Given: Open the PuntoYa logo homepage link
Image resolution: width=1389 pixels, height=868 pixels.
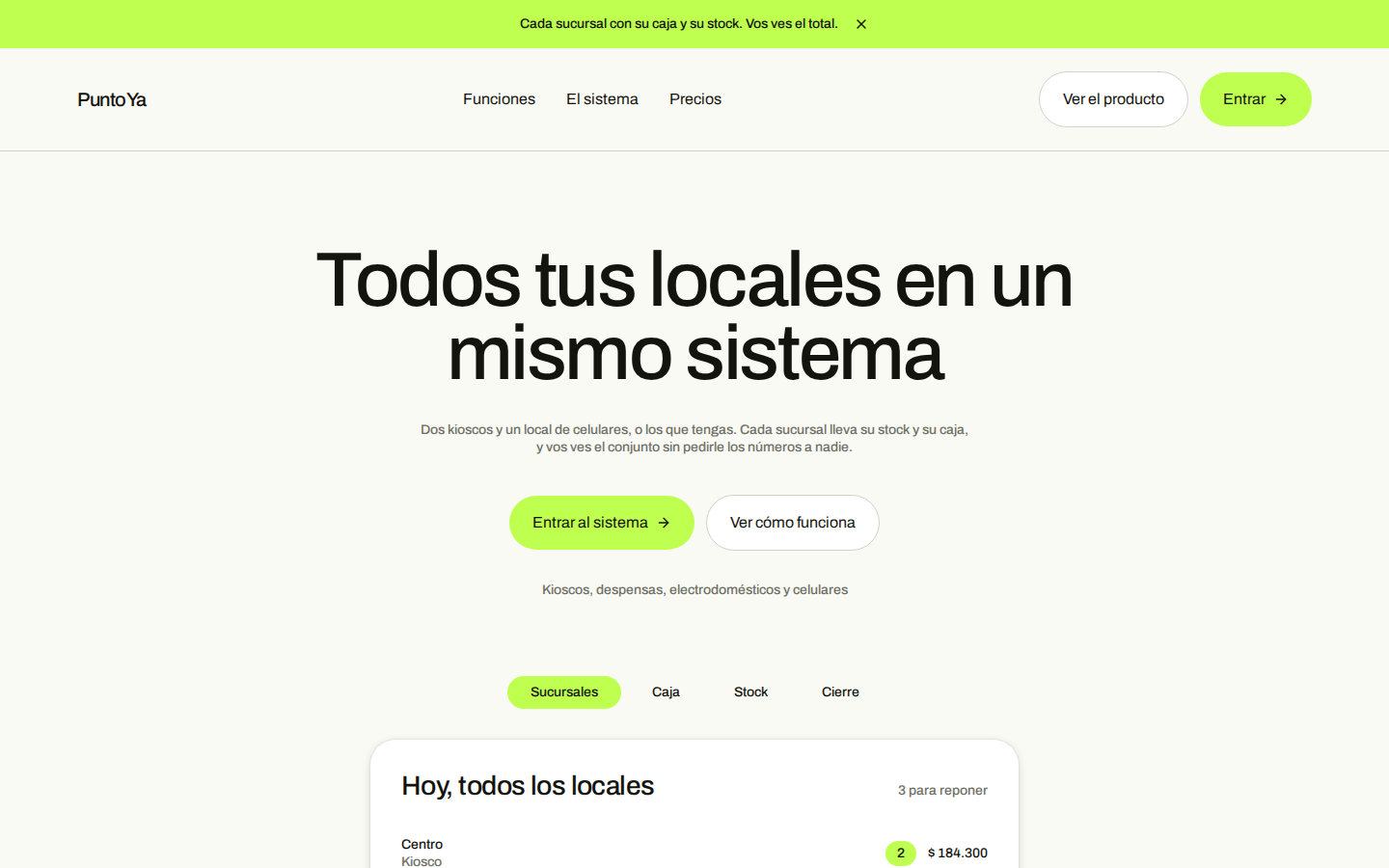Looking at the screenshot, I should coord(112,99).
